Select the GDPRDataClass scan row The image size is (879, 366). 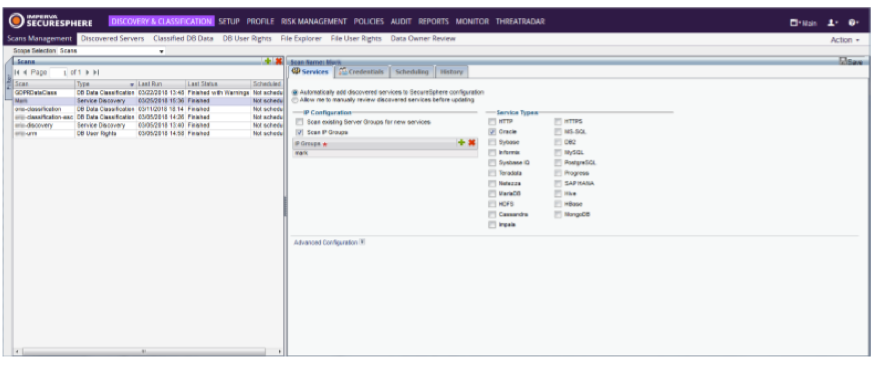click(x=148, y=92)
